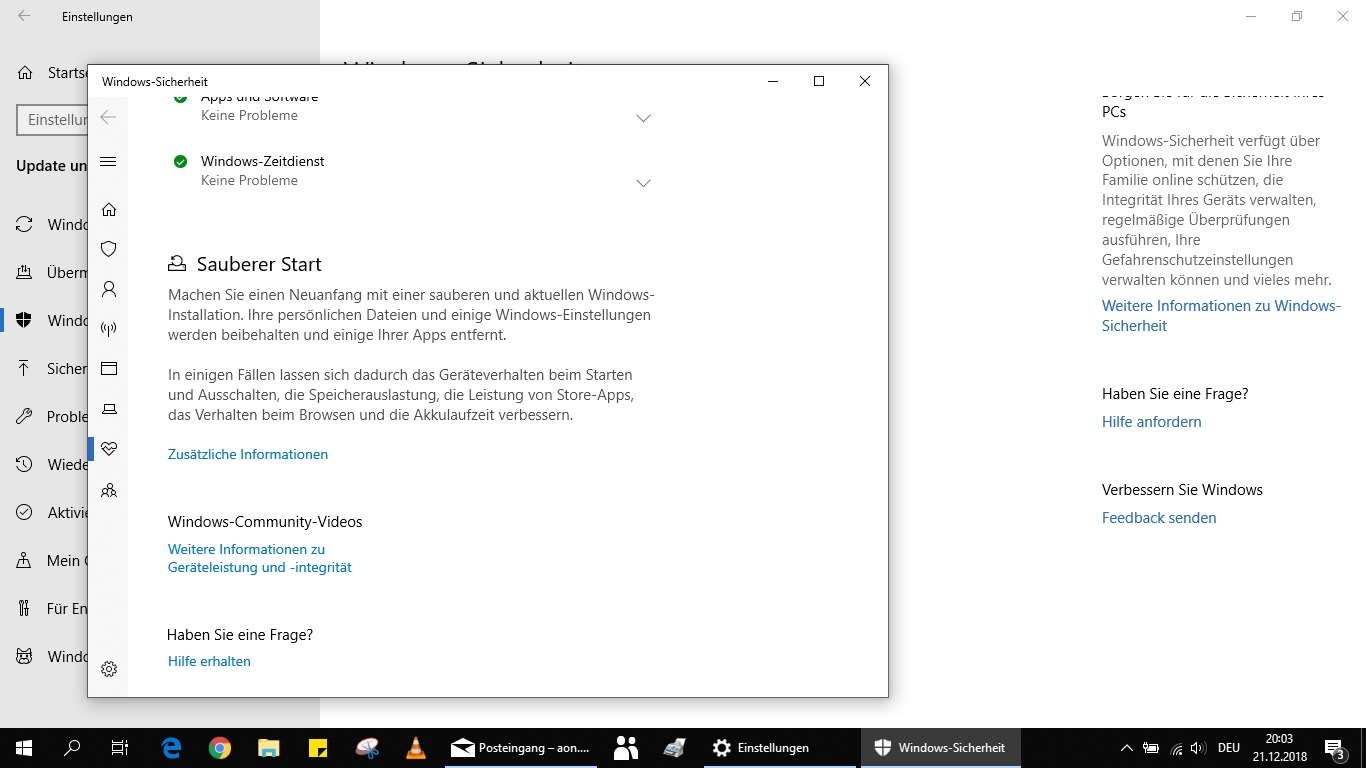This screenshot has height=768, width=1366.
Task: Select the Windows-Sicherheit shield item in Einstellungen
Action: click(44, 320)
